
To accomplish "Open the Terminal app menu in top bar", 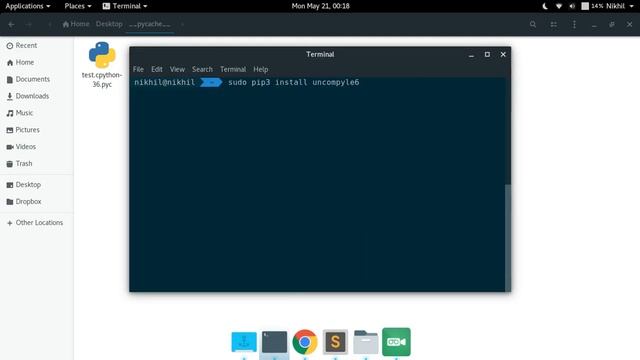I will coord(125,6).
